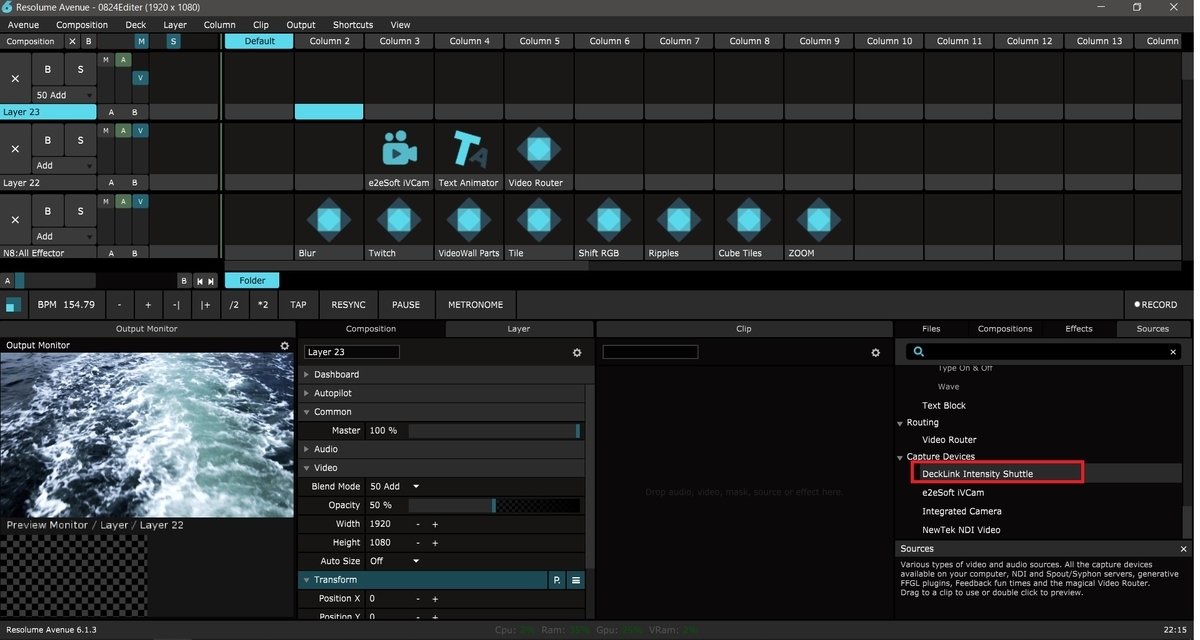Toggle Bypass B on N8:All Effector layer
1200x640 pixels.
47,211
